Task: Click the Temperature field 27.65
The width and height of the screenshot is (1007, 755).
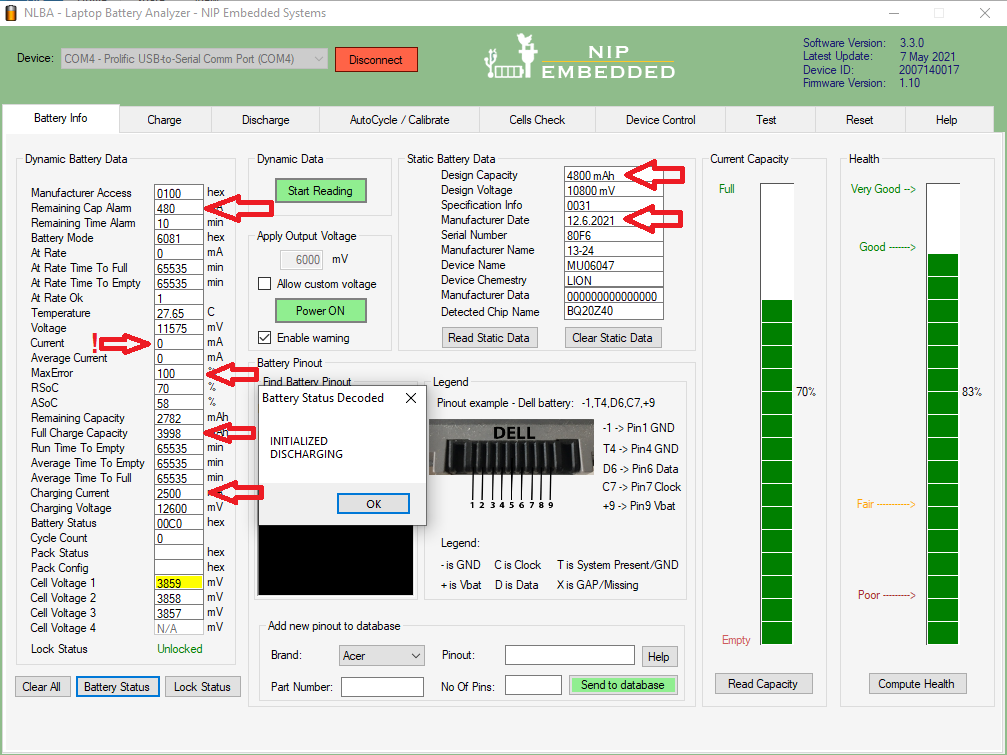Action: click(179, 313)
